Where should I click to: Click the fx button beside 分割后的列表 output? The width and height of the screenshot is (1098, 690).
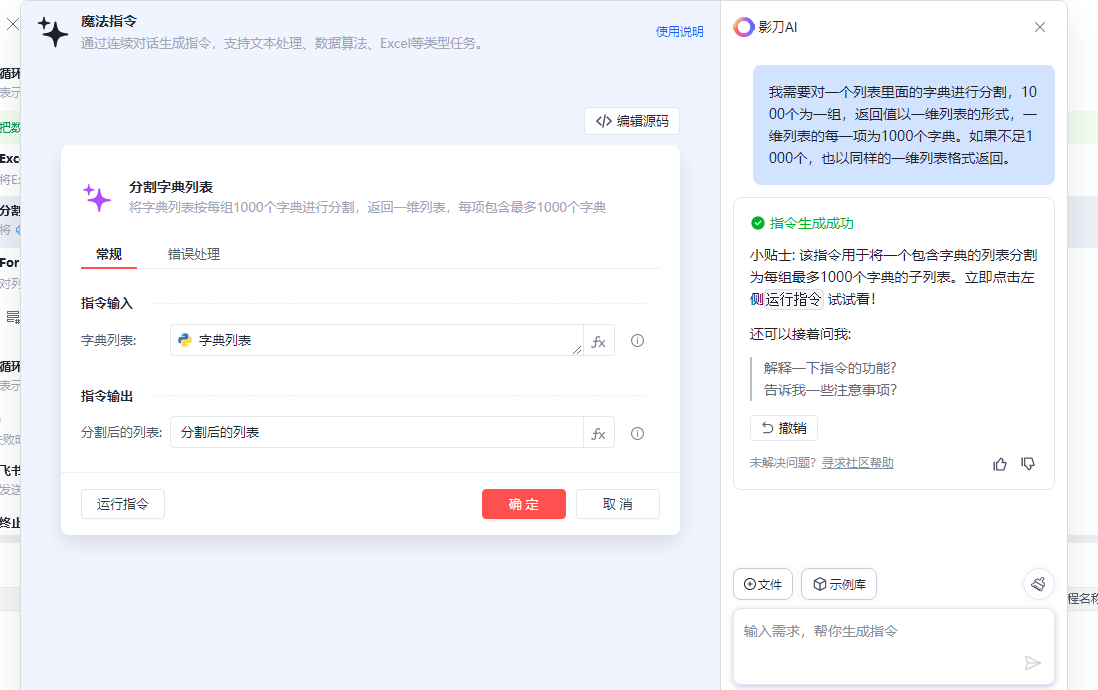click(x=599, y=433)
